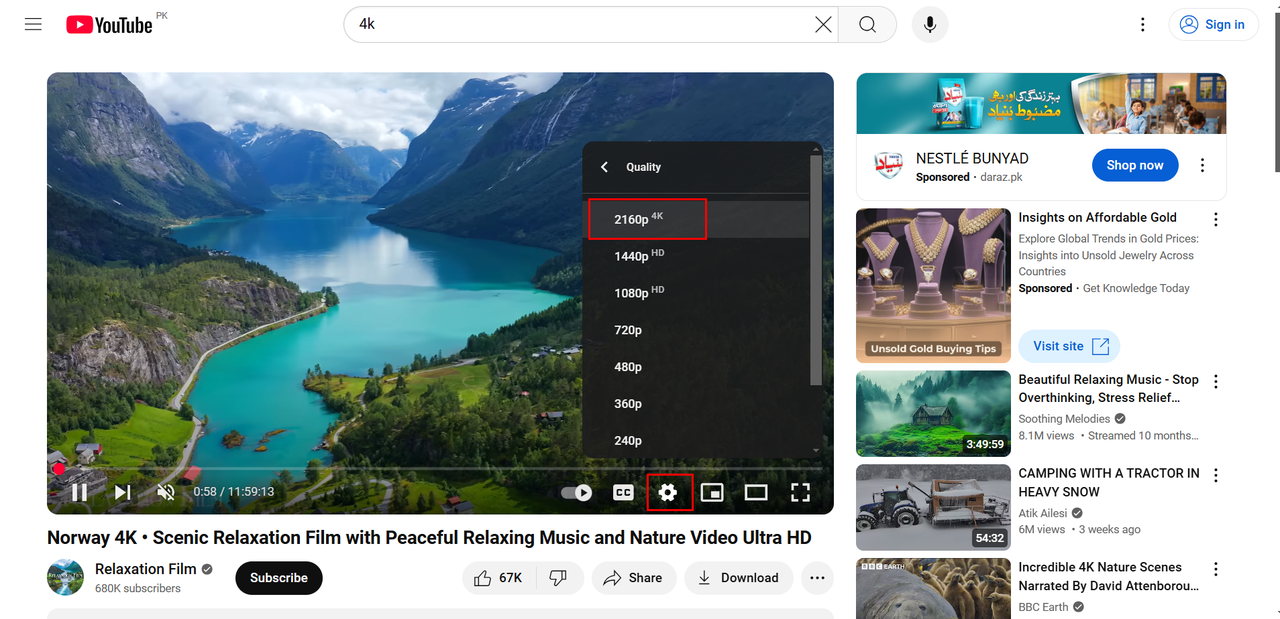The height and width of the screenshot is (619, 1280).
Task: Unmute the video with speaker icon
Action: [166, 492]
